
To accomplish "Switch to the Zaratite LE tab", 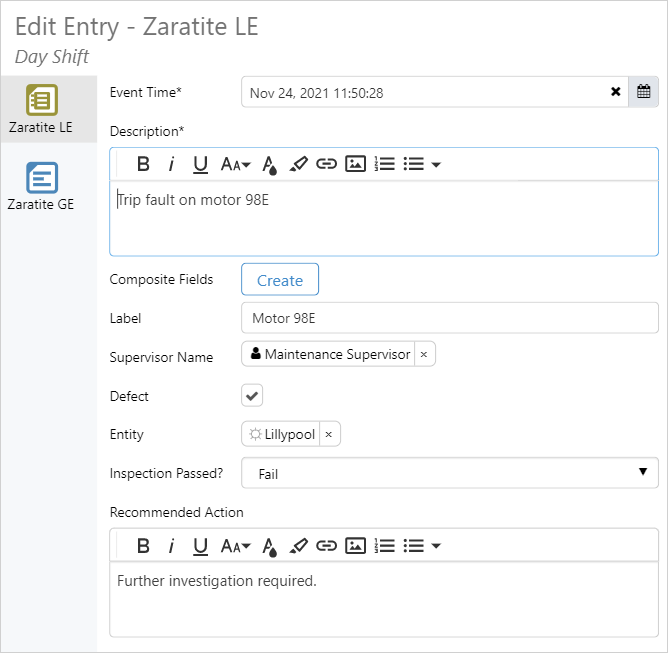I will [41, 109].
